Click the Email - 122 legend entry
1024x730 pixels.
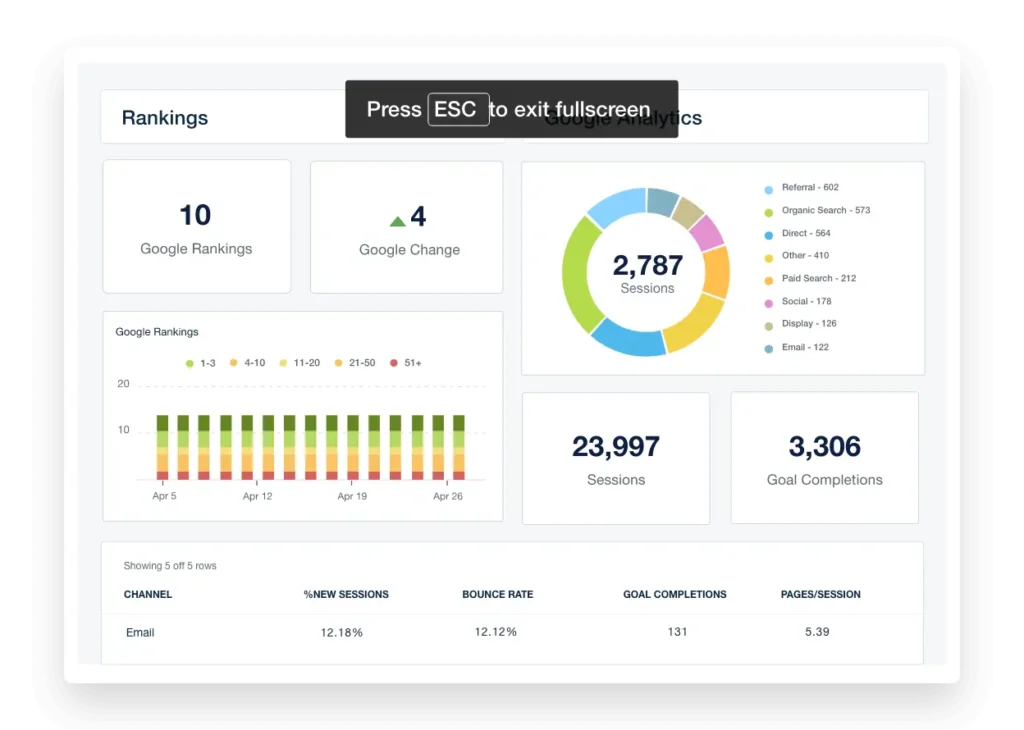[804, 348]
